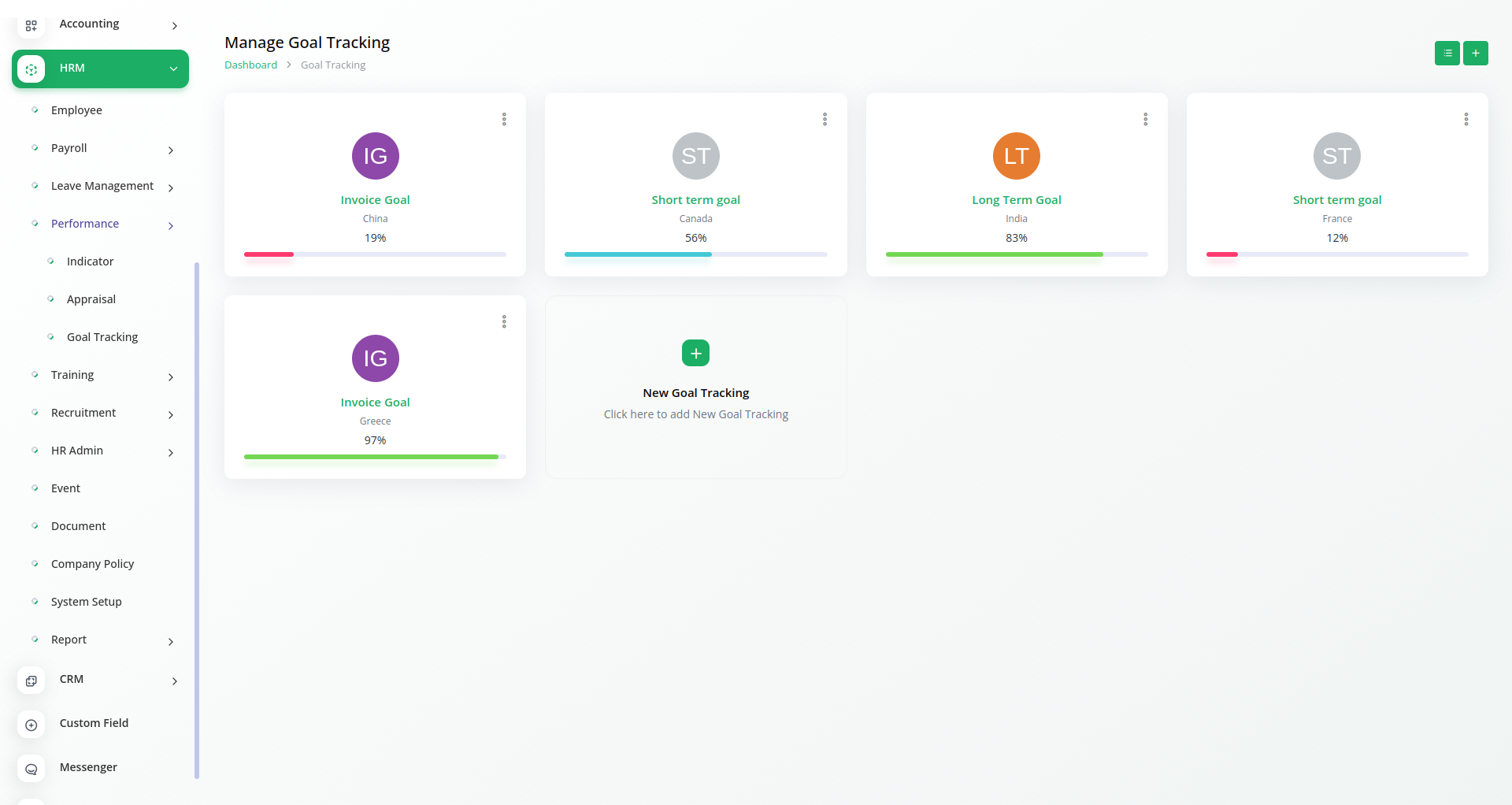This screenshot has height=805, width=1512.
Task: Expand the Recruitment submenu
Action: [171, 414]
